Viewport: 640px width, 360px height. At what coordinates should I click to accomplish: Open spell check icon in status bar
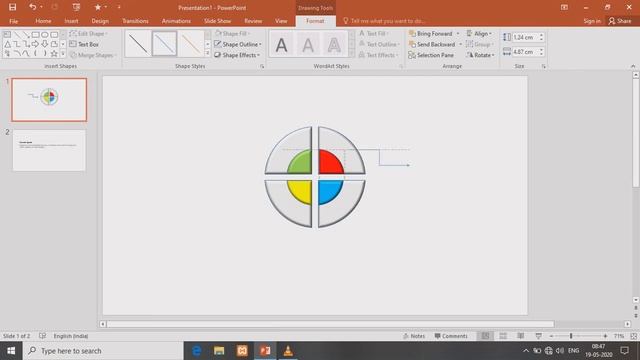[42, 336]
